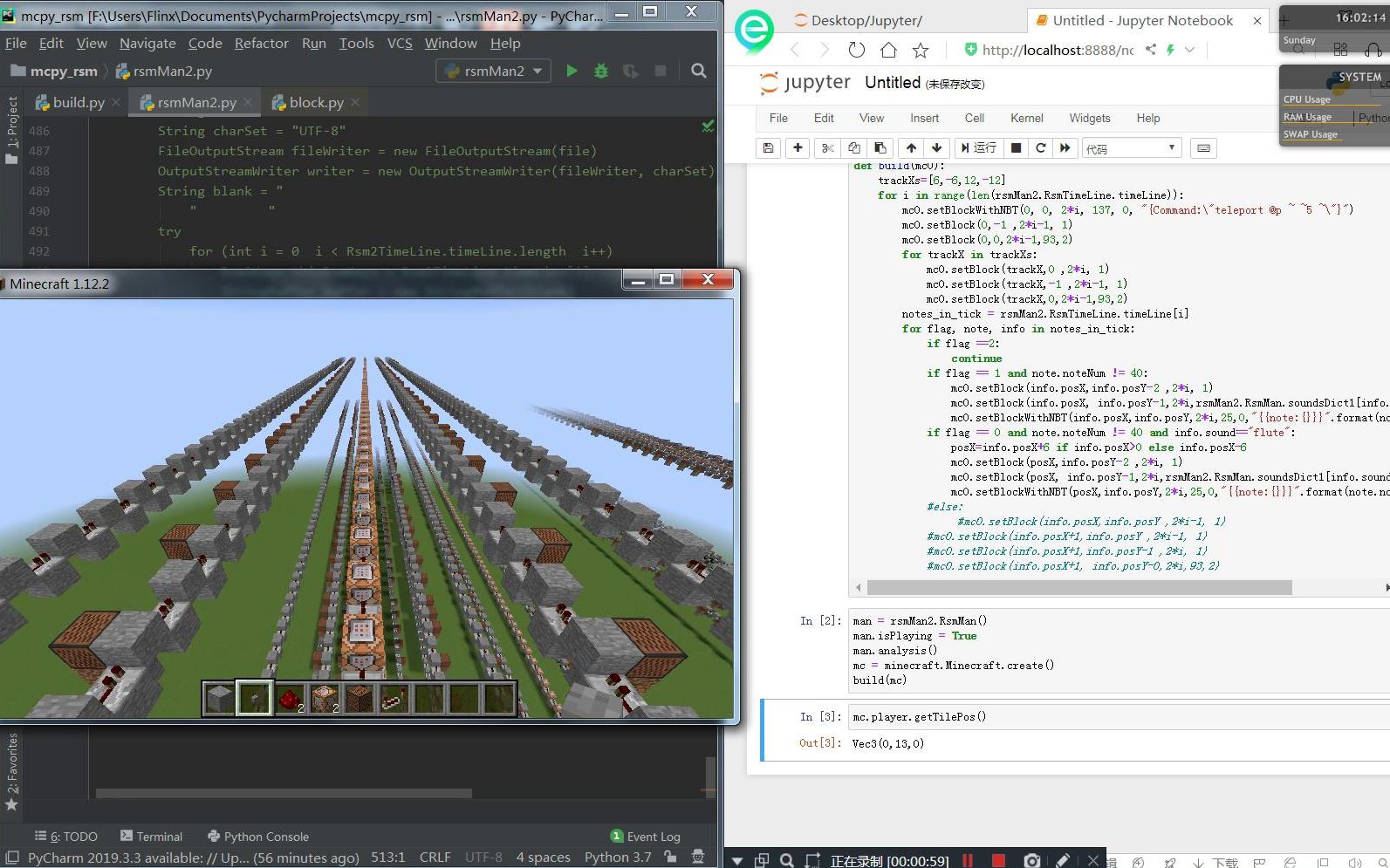Image resolution: width=1390 pixels, height=868 pixels.
Task: Run rsmMan2 with the green play button in PyCharm
Action: pyautogui.click(x=572, y=71)
